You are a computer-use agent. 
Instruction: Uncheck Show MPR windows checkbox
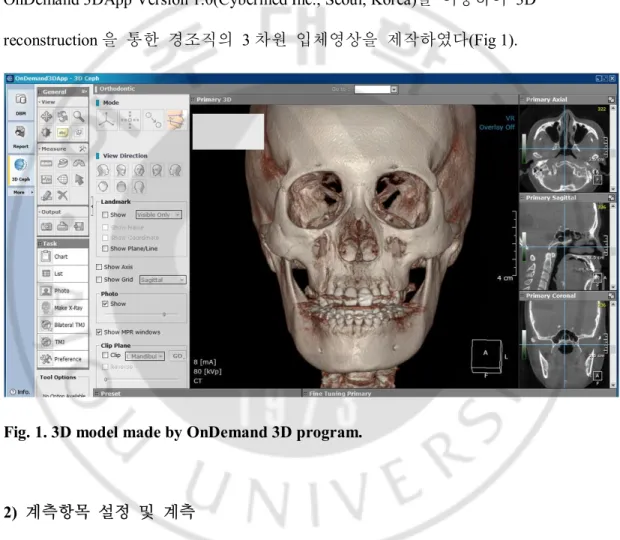point(99,332)
